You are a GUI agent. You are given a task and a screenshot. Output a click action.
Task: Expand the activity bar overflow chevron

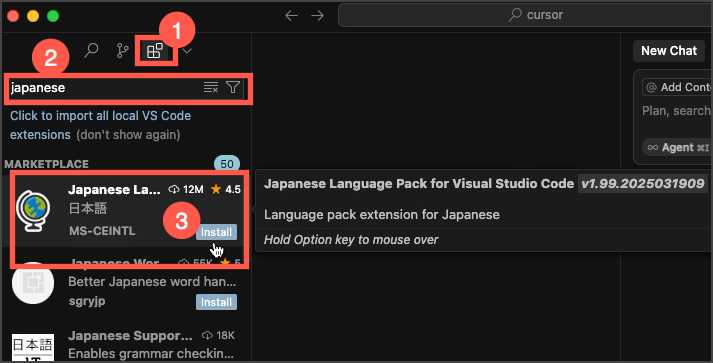click(187, 50)
